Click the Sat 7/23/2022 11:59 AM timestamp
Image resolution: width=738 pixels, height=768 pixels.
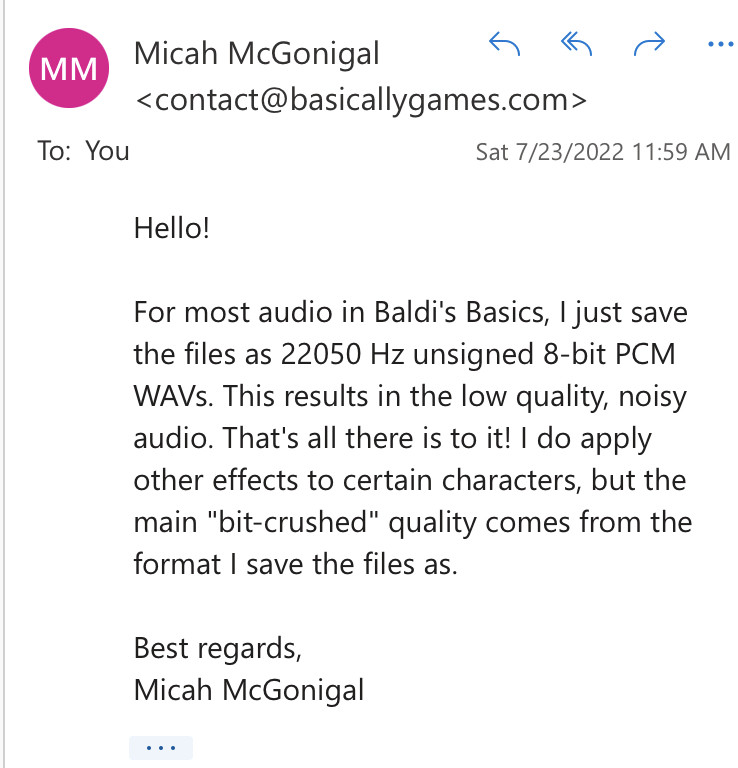coord(603,153)
